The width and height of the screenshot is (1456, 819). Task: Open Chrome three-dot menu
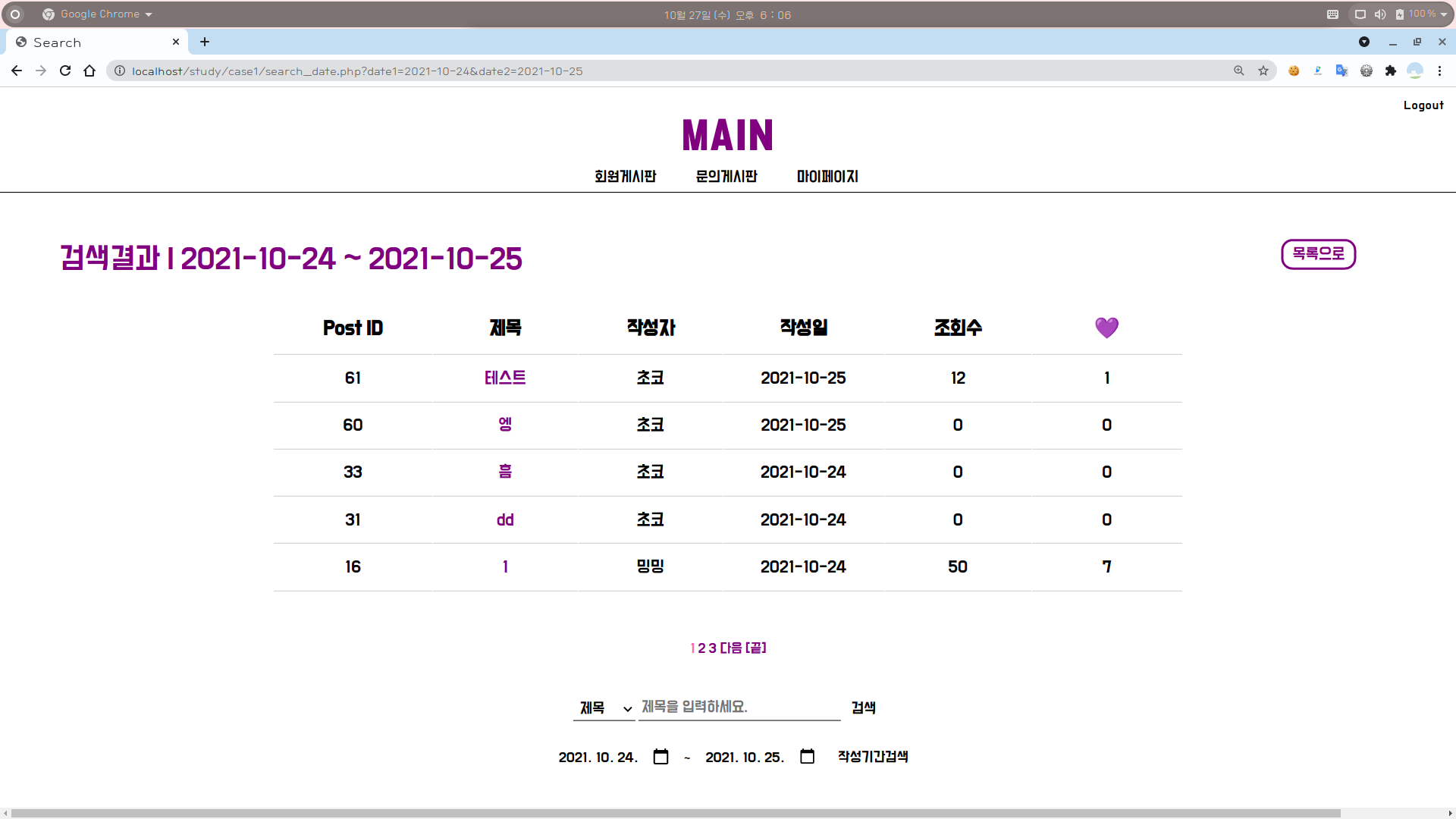(x=1439, y=71)
